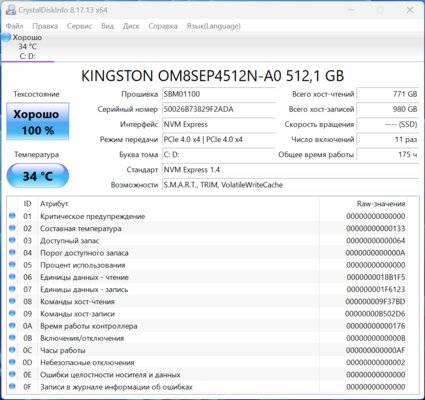Click the blue Хорошо 100 % health status button

click(38, 121)
